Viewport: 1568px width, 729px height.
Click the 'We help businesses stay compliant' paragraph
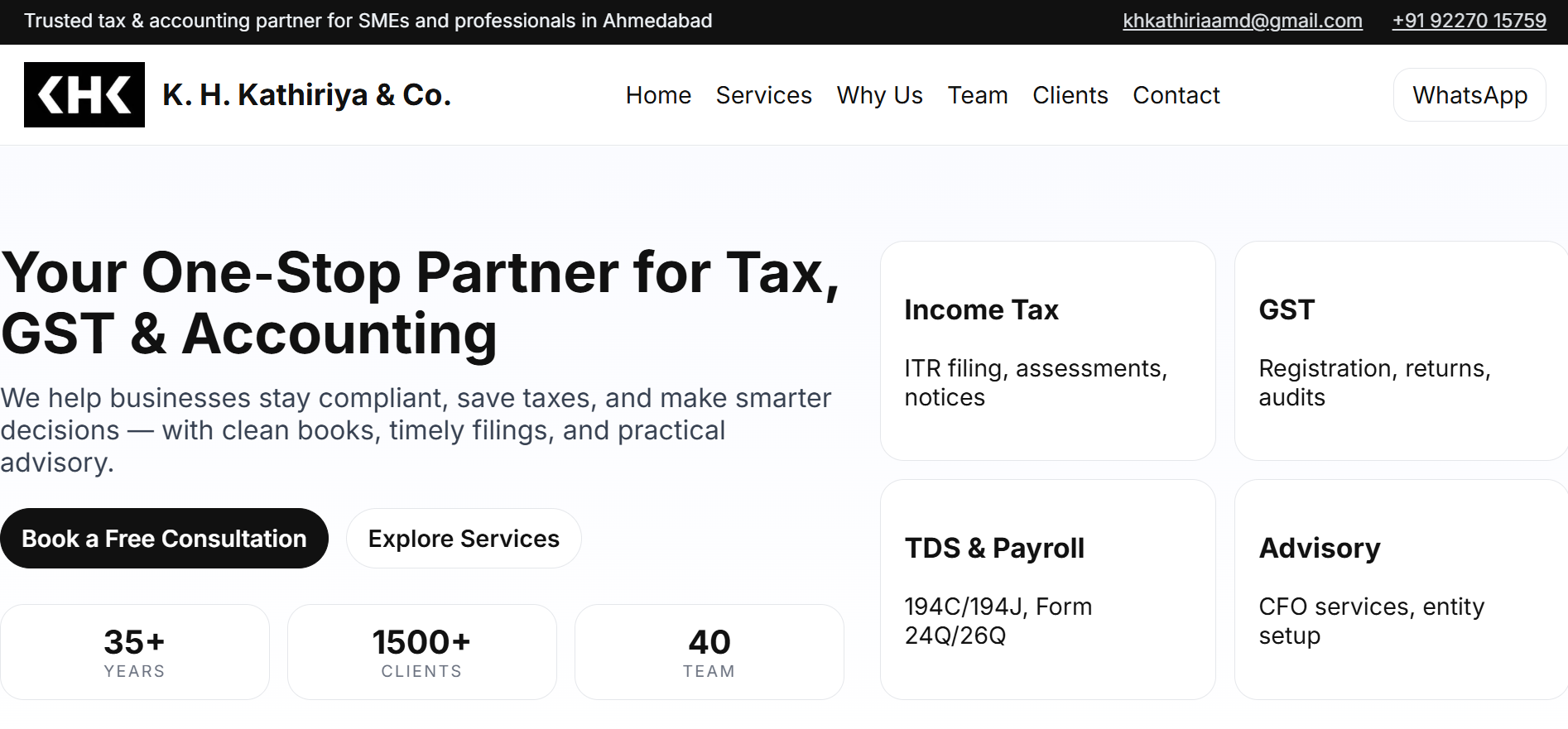[416, 430]
